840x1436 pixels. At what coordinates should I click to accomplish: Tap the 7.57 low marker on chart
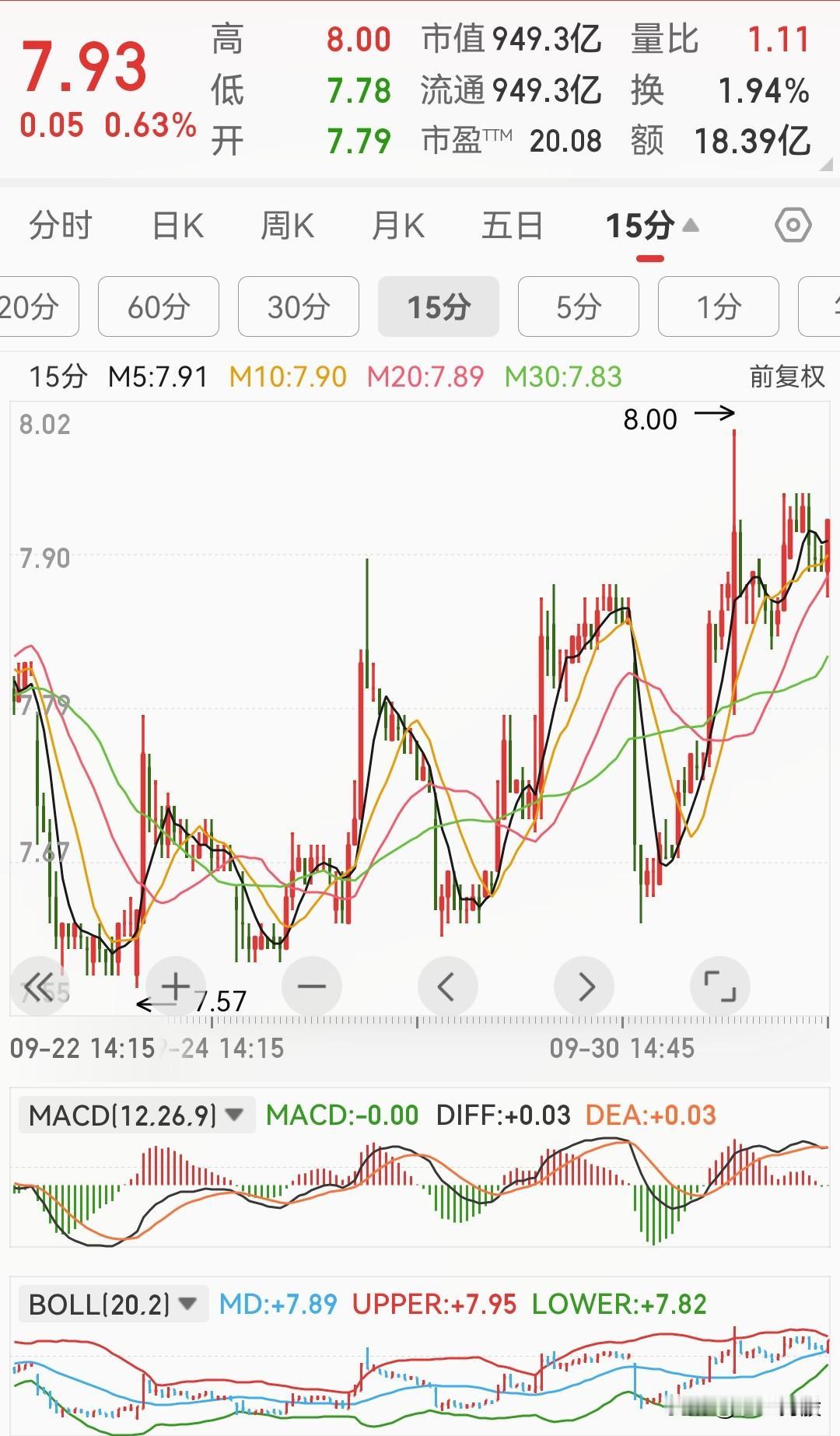[x=220, y=1001]
